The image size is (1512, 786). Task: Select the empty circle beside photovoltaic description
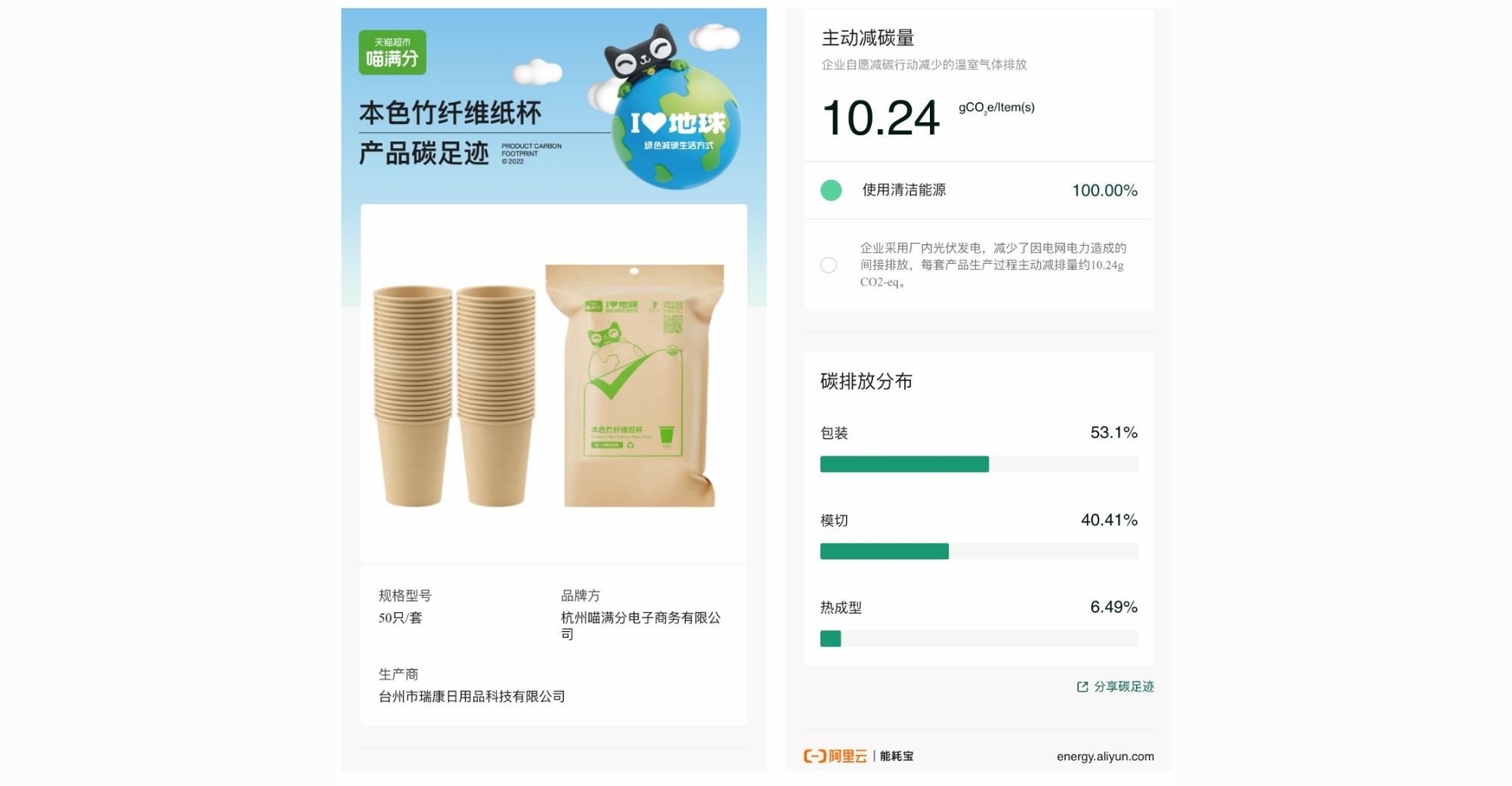829,265
